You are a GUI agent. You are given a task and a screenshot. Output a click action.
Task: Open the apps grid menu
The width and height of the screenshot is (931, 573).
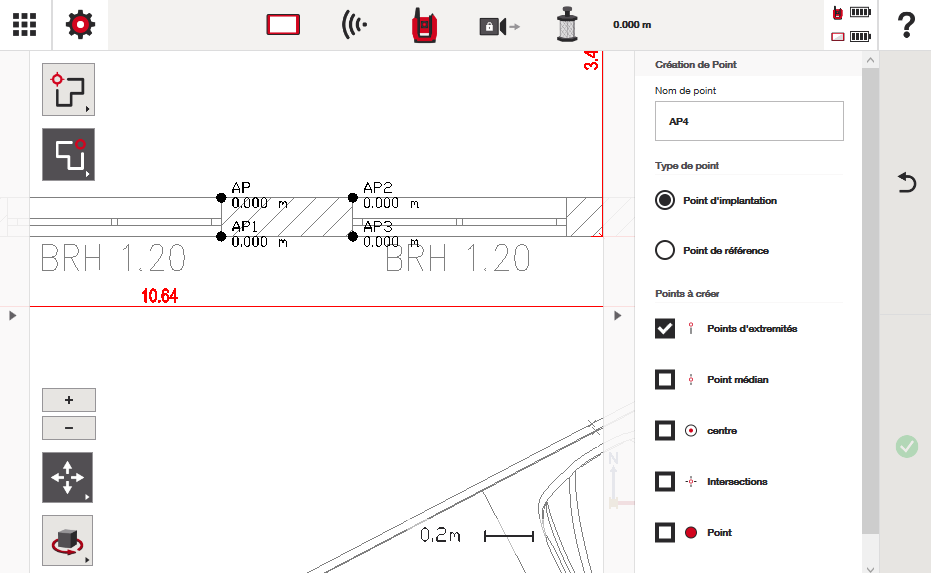point(25,25)
